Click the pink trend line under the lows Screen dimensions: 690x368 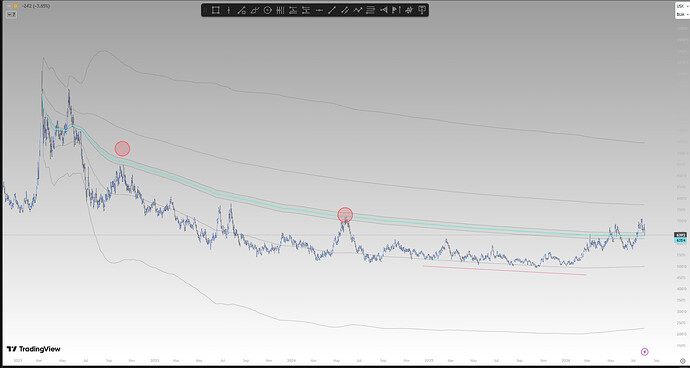504,270
